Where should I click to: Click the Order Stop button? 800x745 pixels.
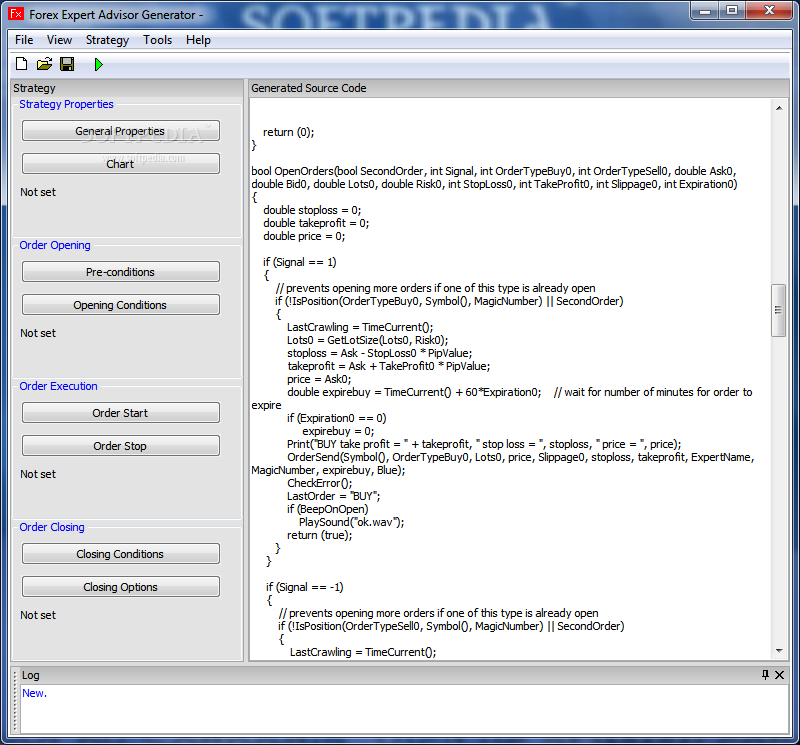(120, 445)
